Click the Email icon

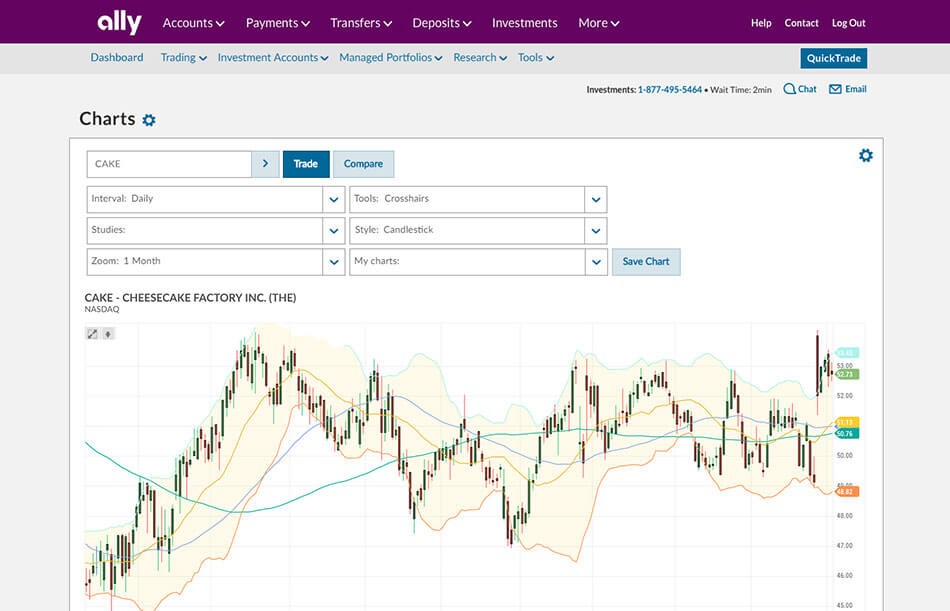(x=847, y=89)
